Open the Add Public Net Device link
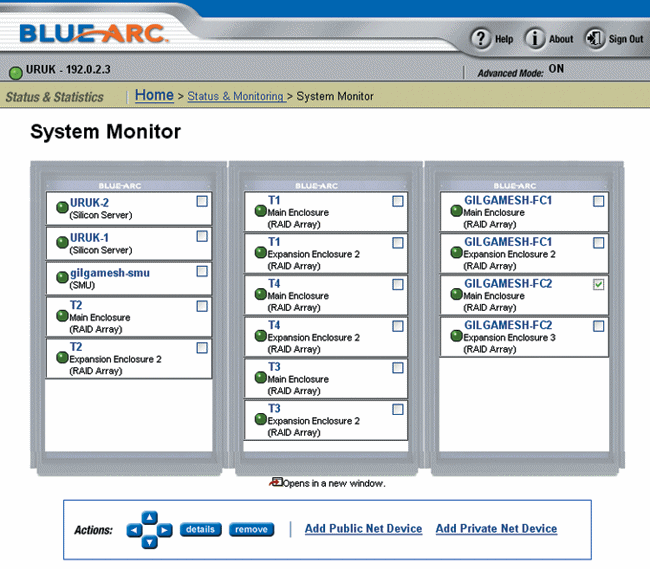The image size is (650, 569). [x=364, y=529]
